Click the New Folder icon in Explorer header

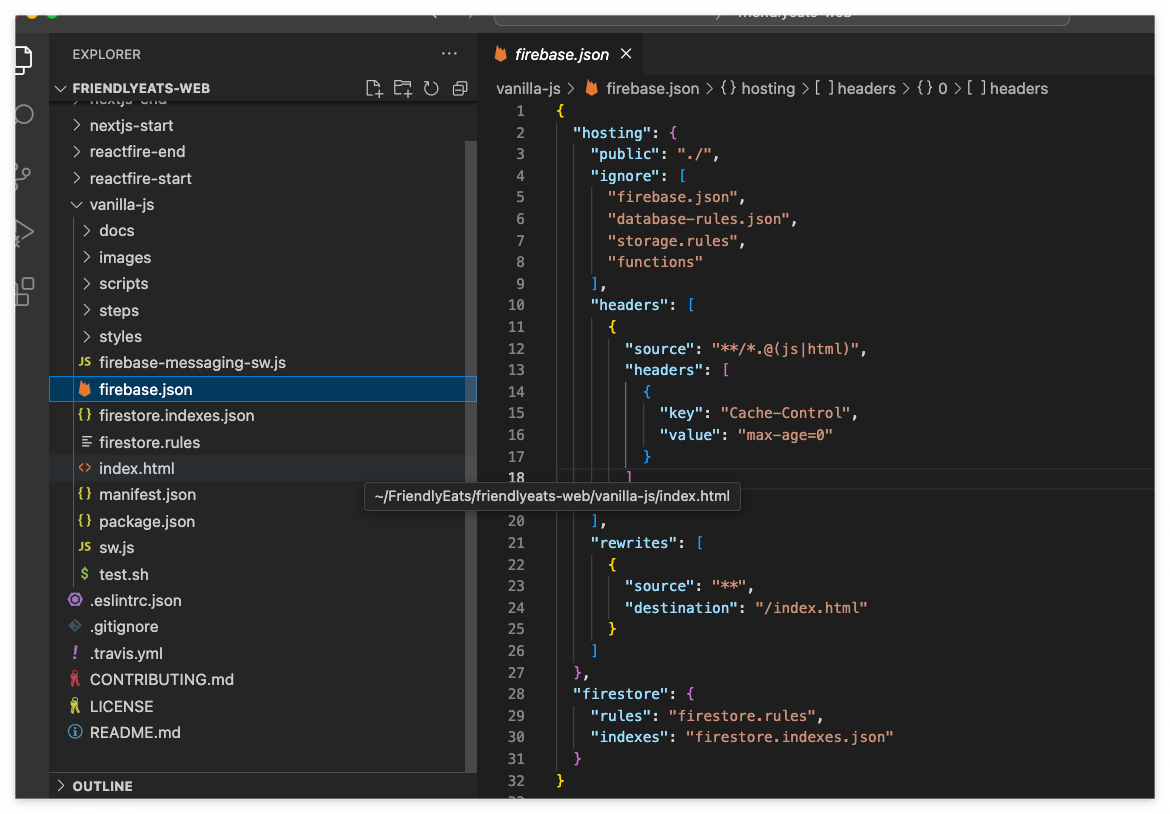point(403,89)
